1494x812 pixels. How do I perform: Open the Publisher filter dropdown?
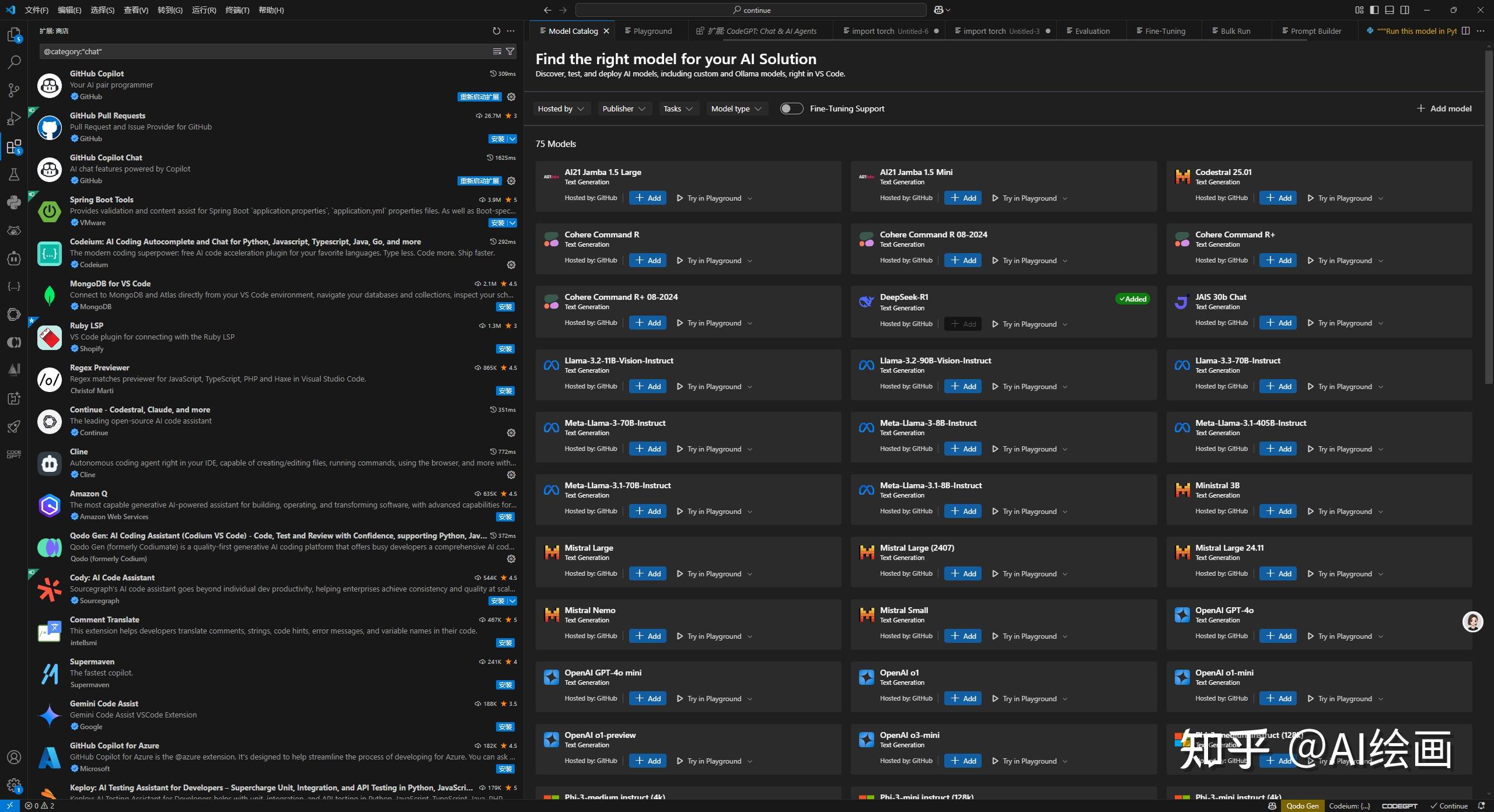tap(624, 108)
